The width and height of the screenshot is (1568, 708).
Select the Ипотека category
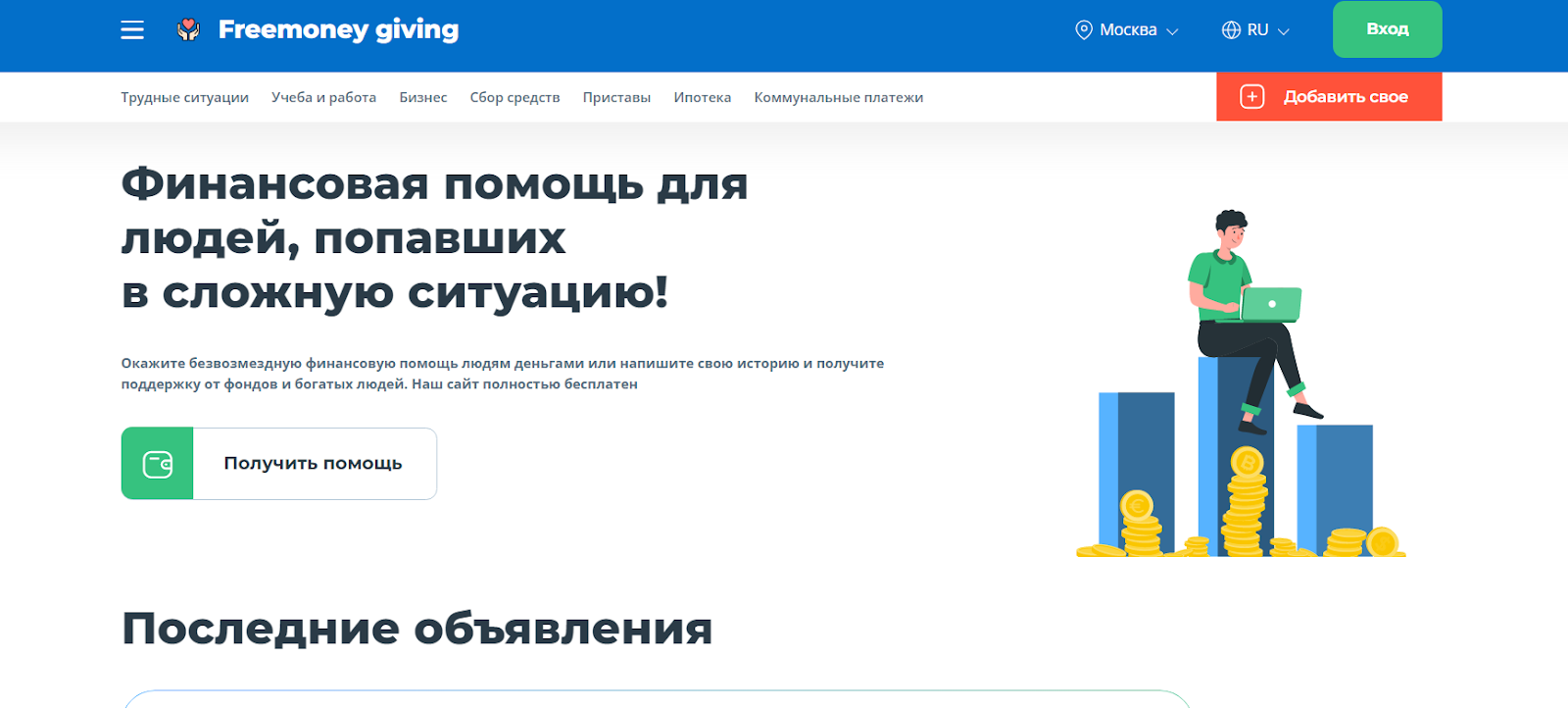pos(703,97)
